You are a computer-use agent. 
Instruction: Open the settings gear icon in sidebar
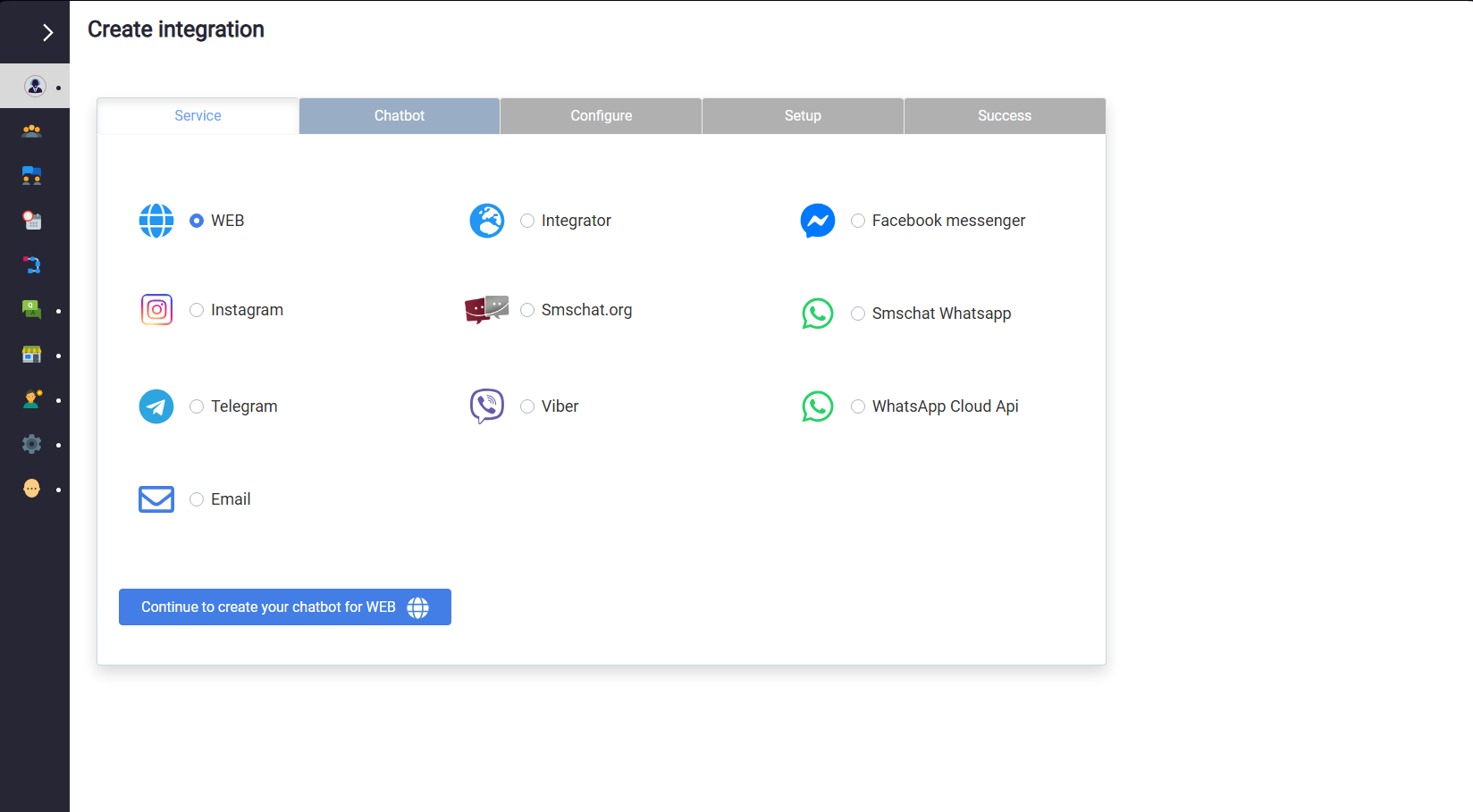(32, 444)
